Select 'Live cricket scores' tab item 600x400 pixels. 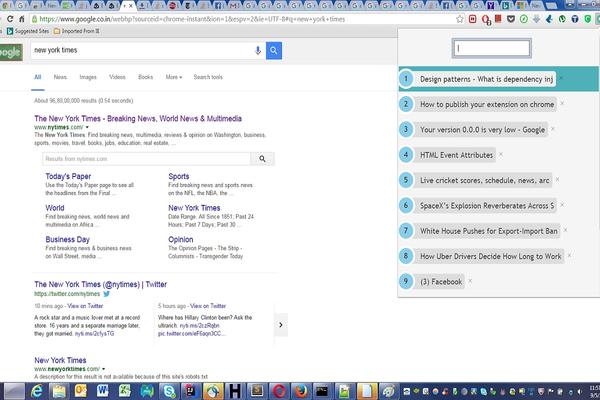(x=485, y=180)
